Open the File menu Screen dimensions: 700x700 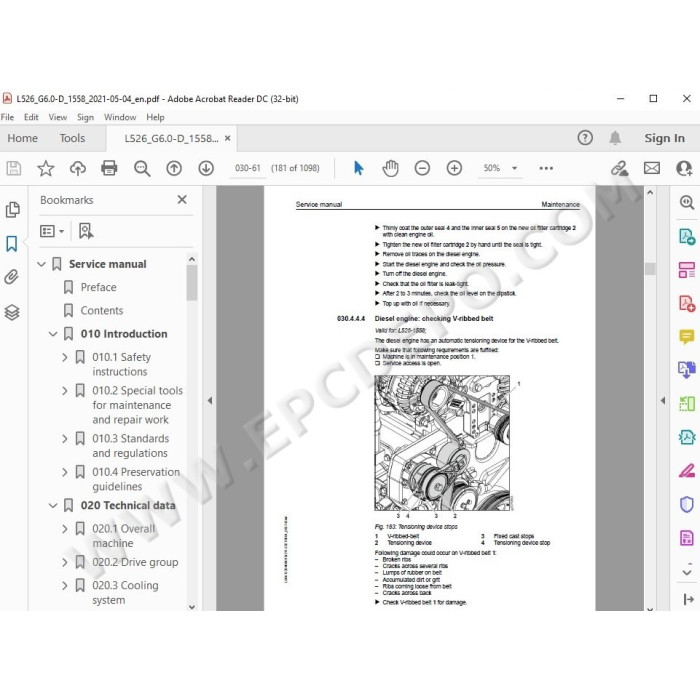8,117
